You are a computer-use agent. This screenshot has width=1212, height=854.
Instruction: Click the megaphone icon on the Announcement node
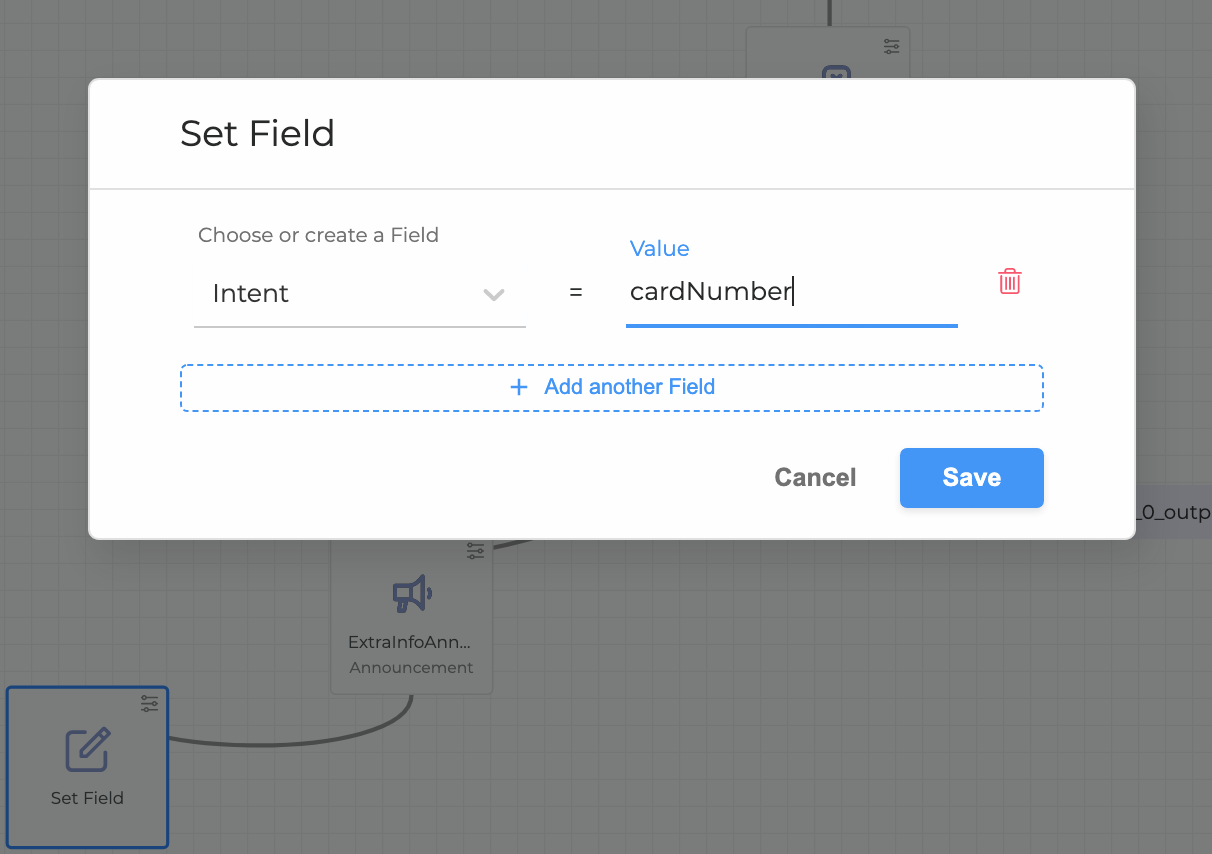pyautogui.click(x=411, y=593)
